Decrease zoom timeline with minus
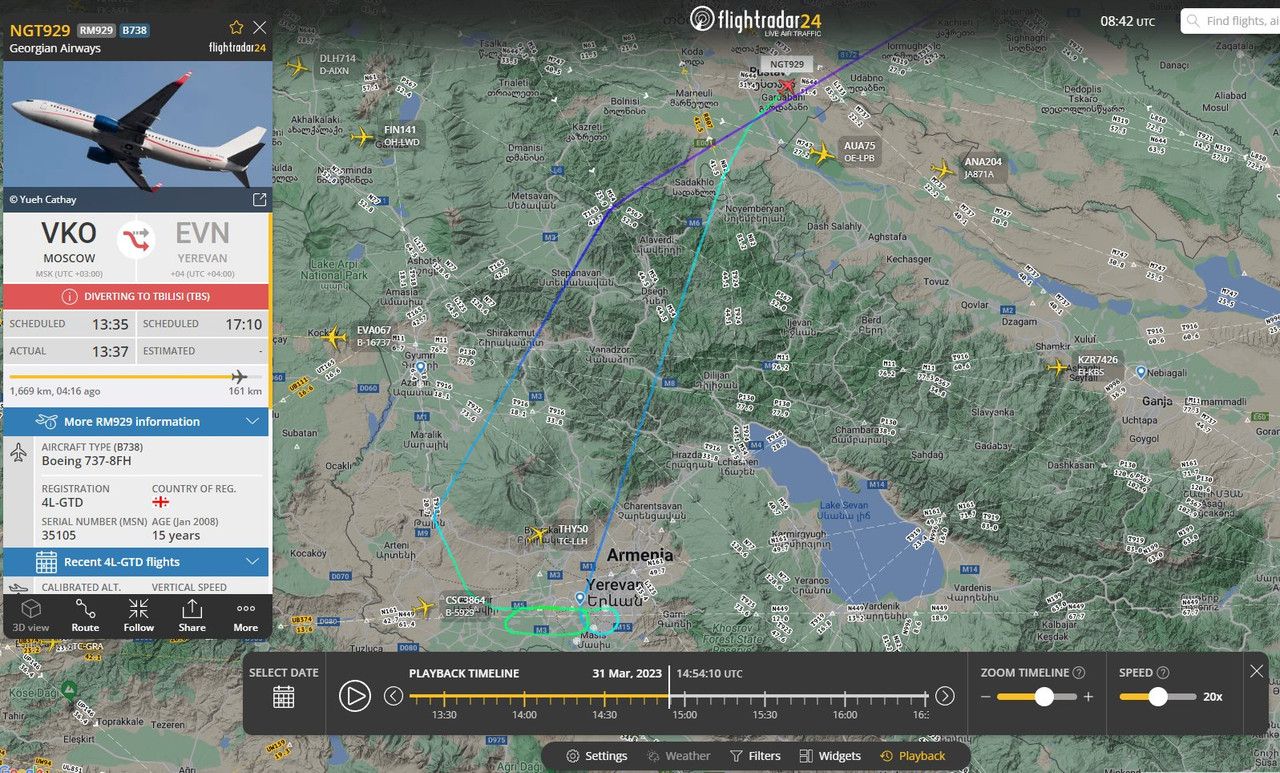The image size is (1280, 773). (986, 697)
